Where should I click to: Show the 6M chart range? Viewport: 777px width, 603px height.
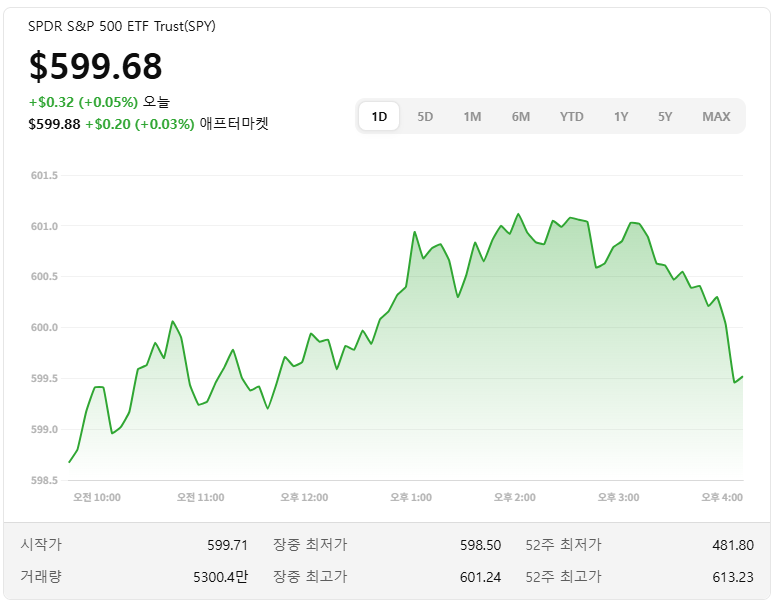(521, 116)
